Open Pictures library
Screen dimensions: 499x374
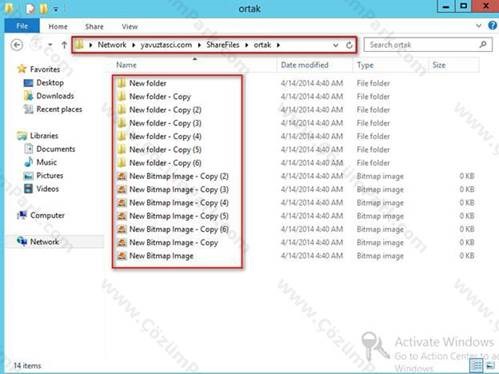coord(50,176)
